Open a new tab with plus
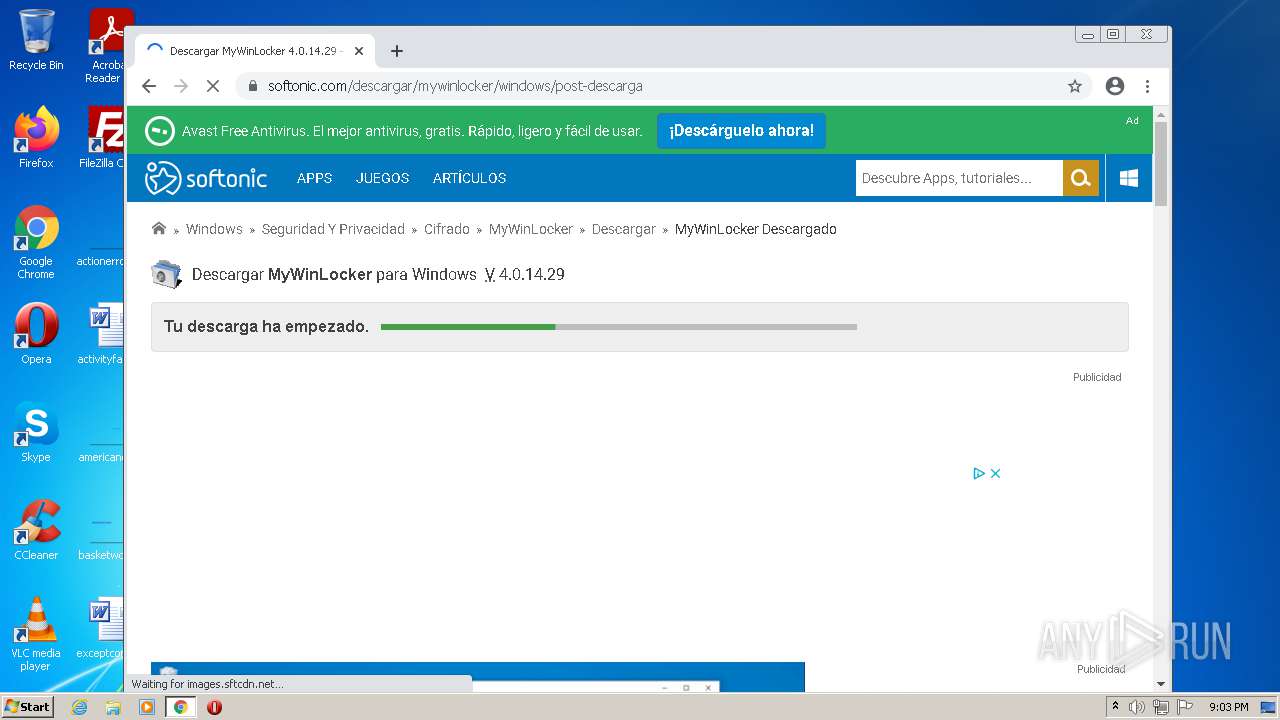 397,51
